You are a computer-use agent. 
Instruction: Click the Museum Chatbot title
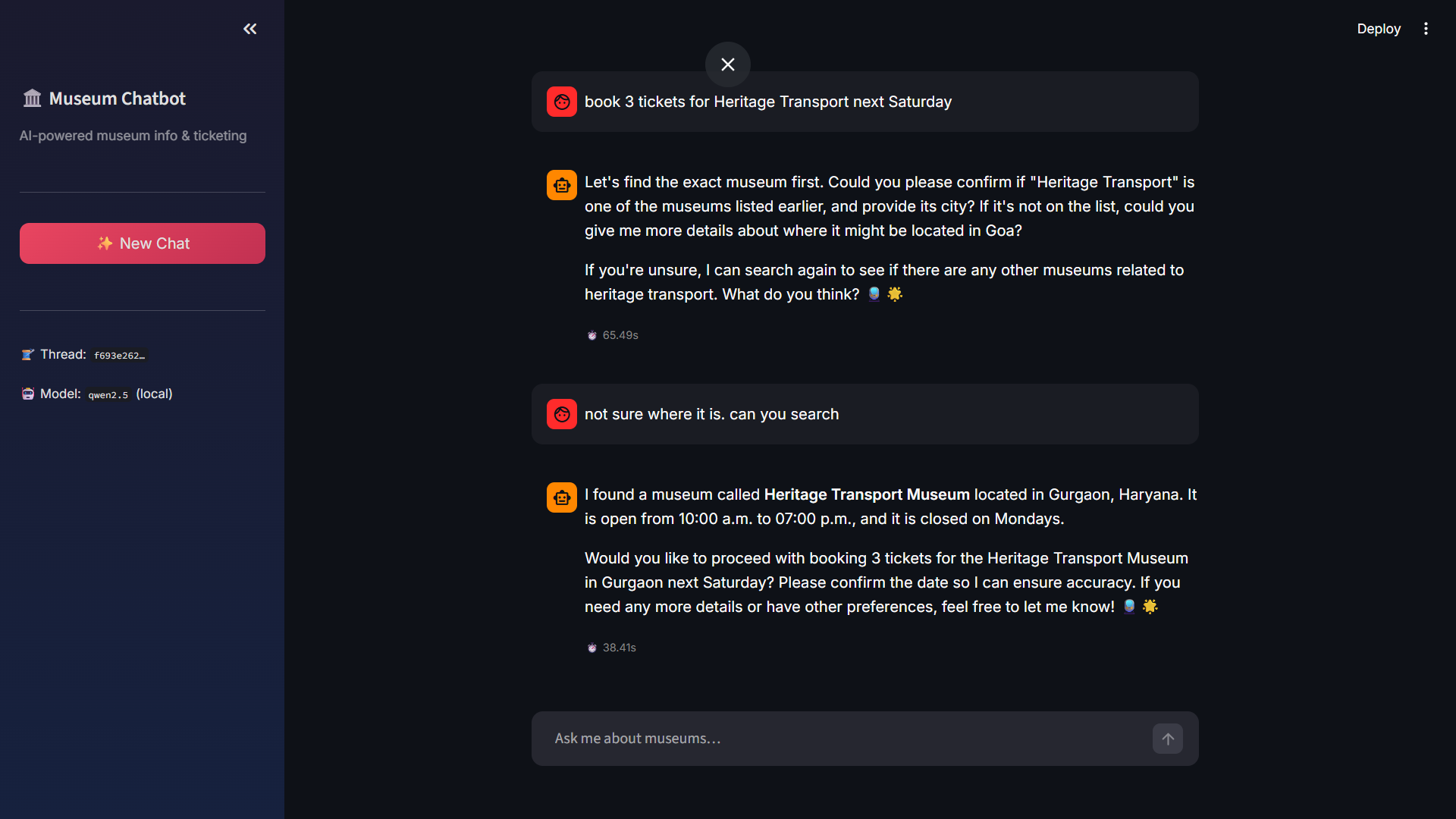118,99
